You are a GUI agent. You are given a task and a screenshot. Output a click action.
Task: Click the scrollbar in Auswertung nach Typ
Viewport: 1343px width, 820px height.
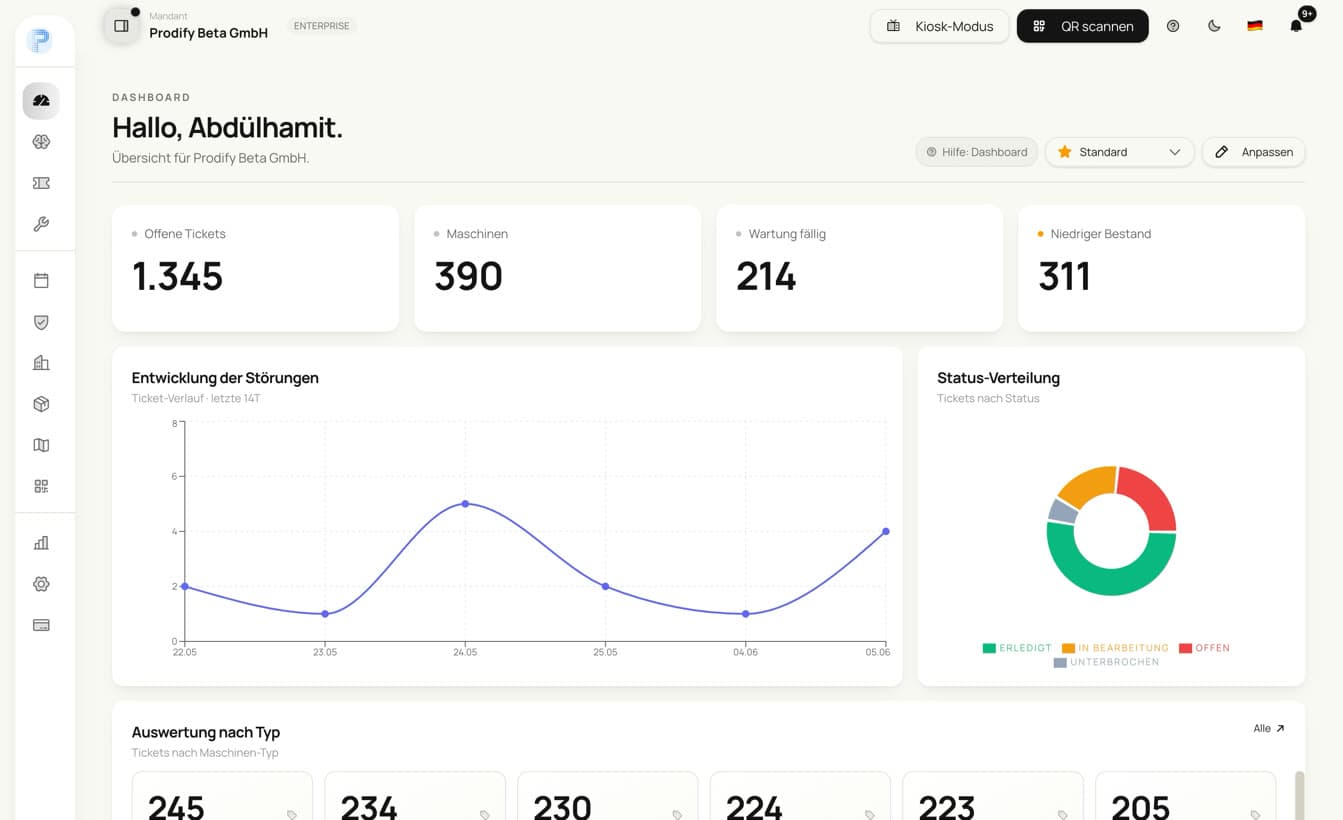click(1299, 795)
